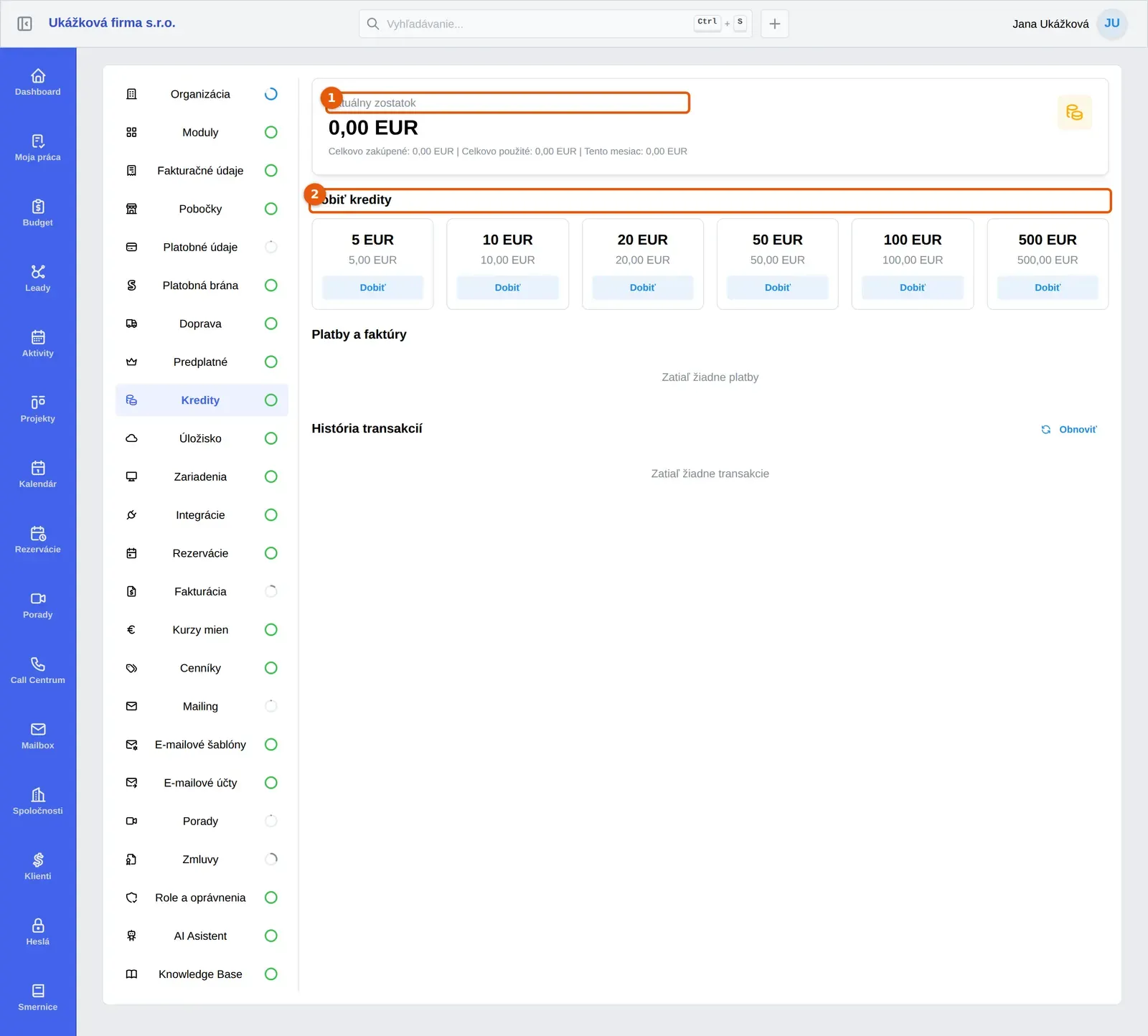The width and height of the screenshot is (1148, 1036).
Task: Open the Kalendár module
Action: click(x=38, y=474)
